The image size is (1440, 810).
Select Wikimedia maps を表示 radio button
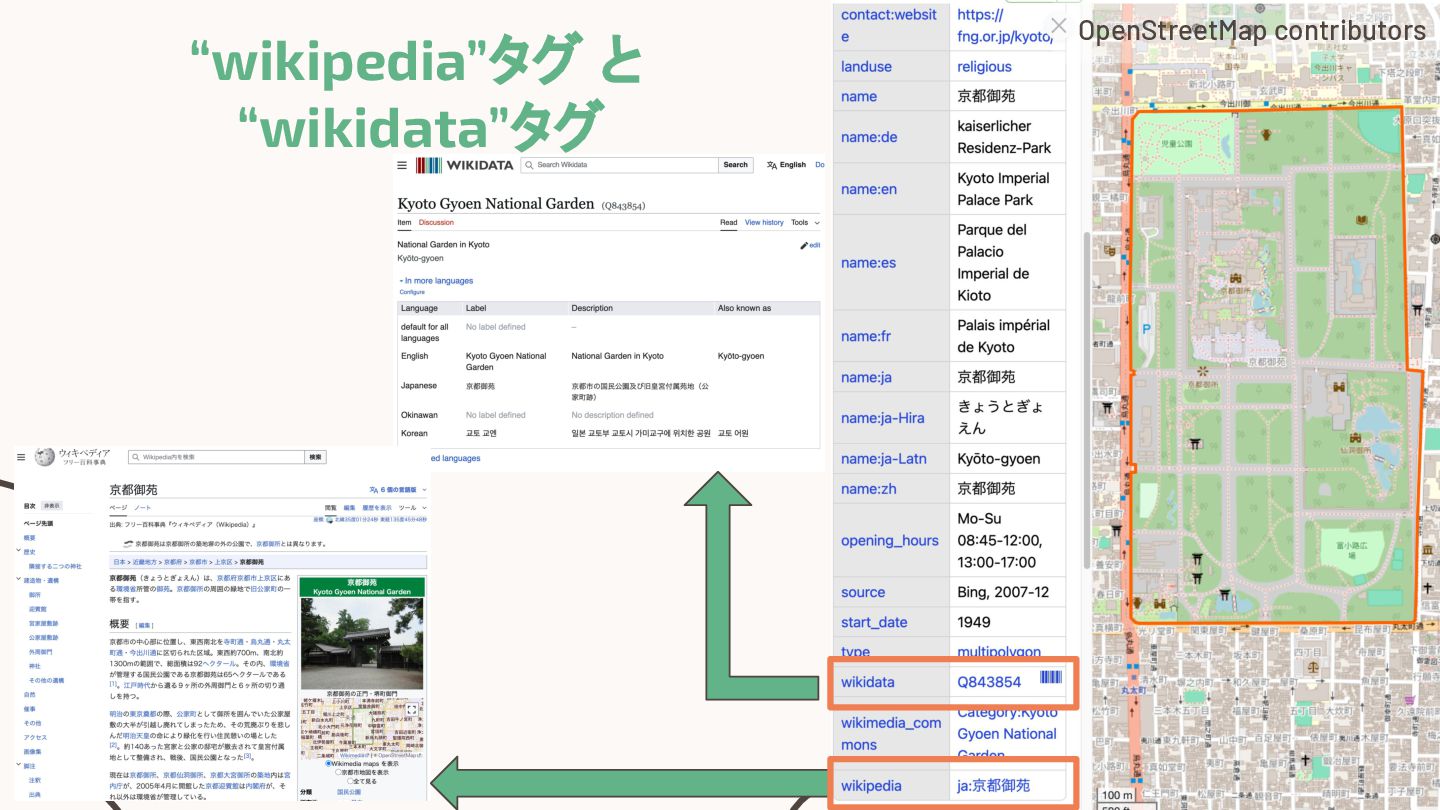coord(329,763)
